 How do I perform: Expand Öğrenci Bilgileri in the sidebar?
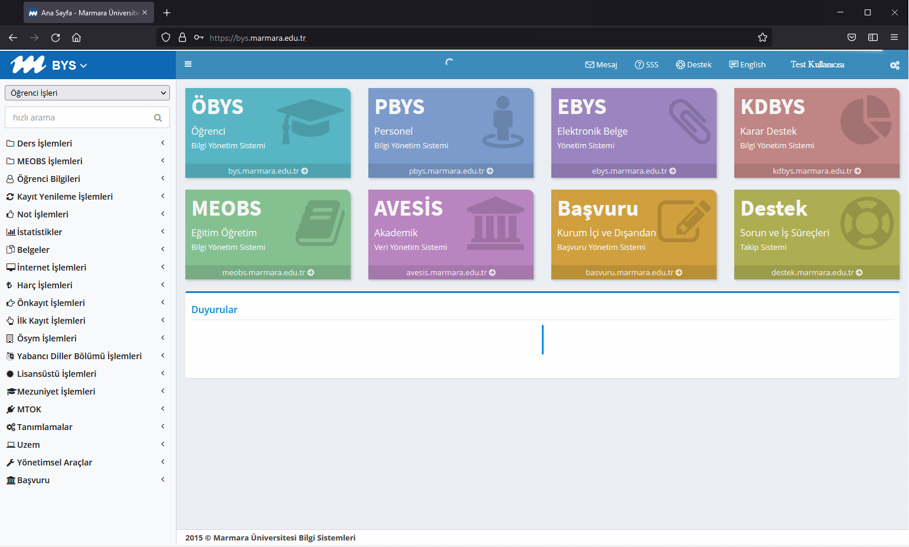pyautogui.click(x=87, y=178)
